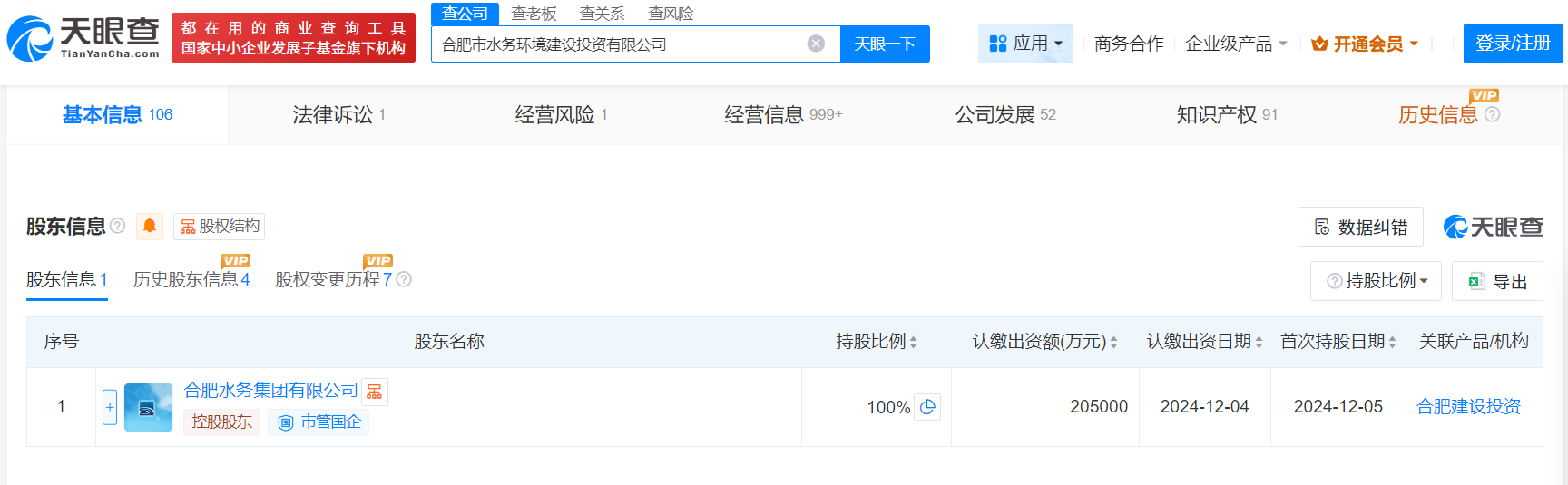
Task: Switch to the 查公司 search tab
Action: pyautogui.click(x=465, y=14)
